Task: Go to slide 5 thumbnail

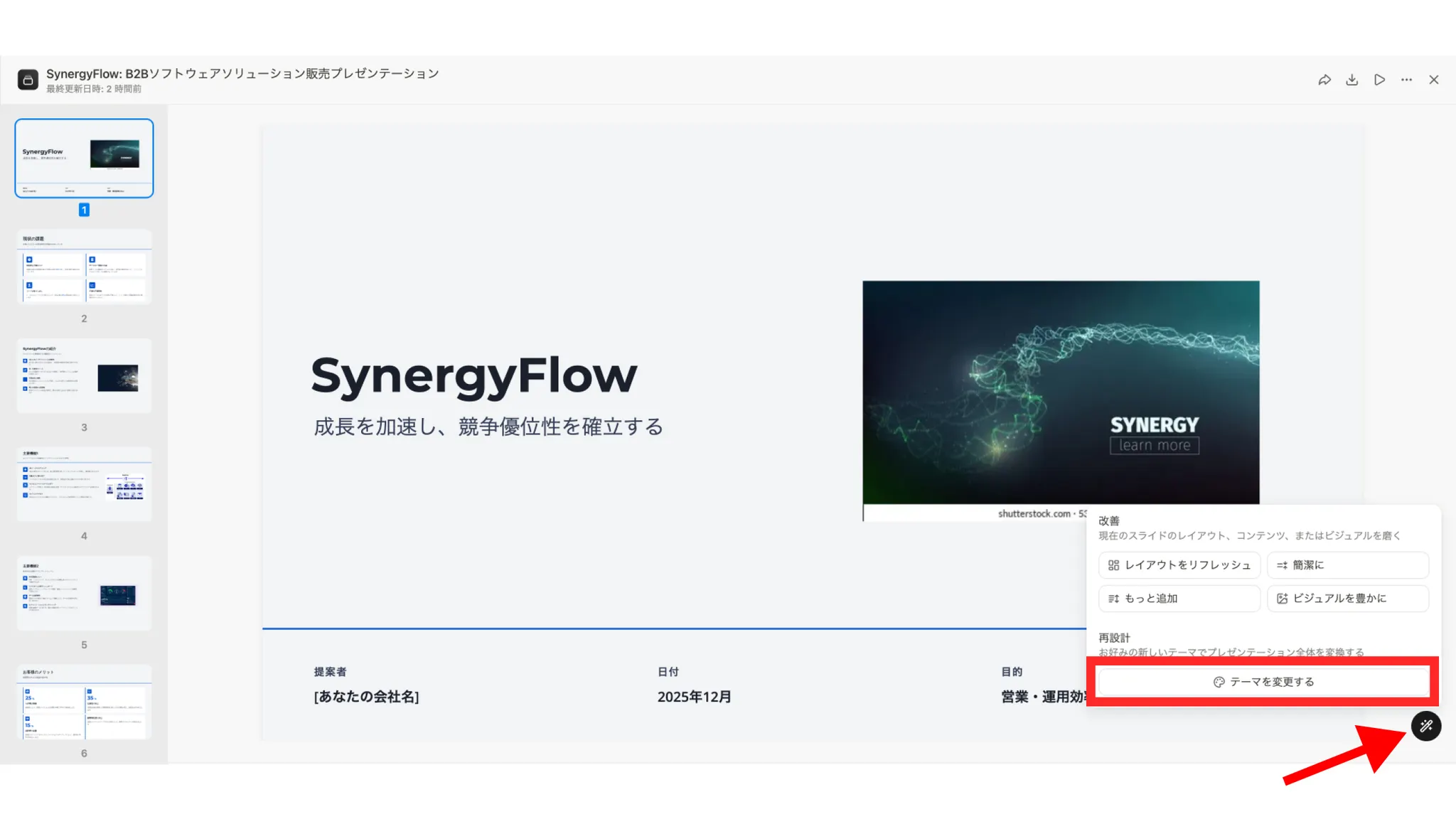Action: tap(84, 594)
